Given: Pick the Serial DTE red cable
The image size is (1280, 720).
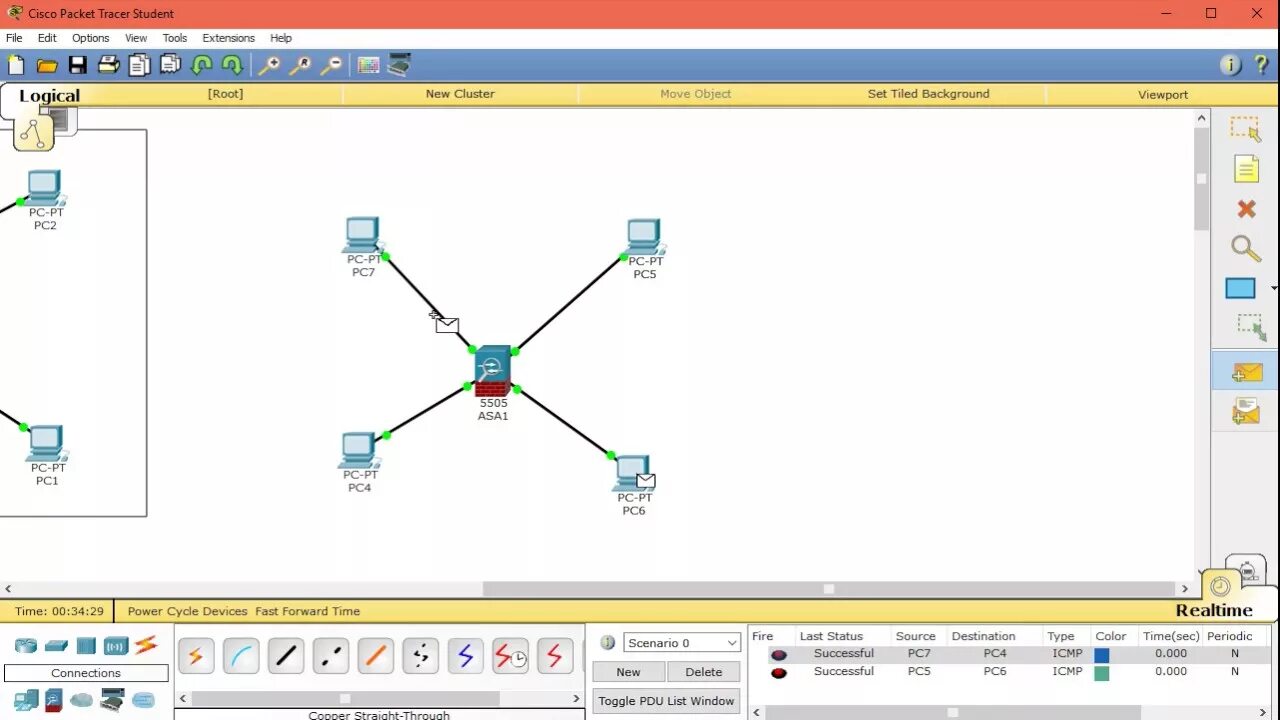Looking at the screenshot, I should click(x=556, y=656).
